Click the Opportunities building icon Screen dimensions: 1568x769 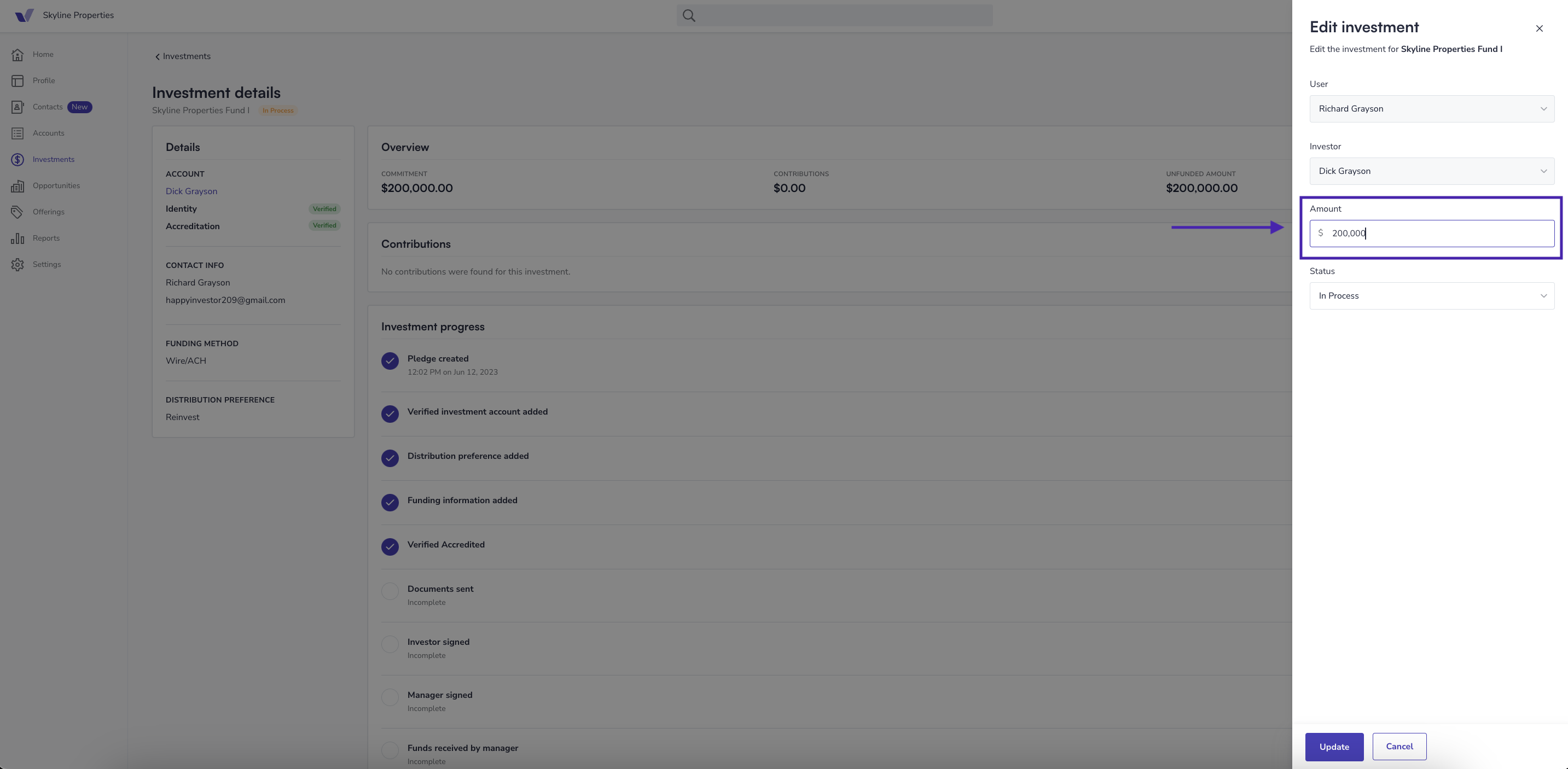pyautogui.click(x=17, y=186)
